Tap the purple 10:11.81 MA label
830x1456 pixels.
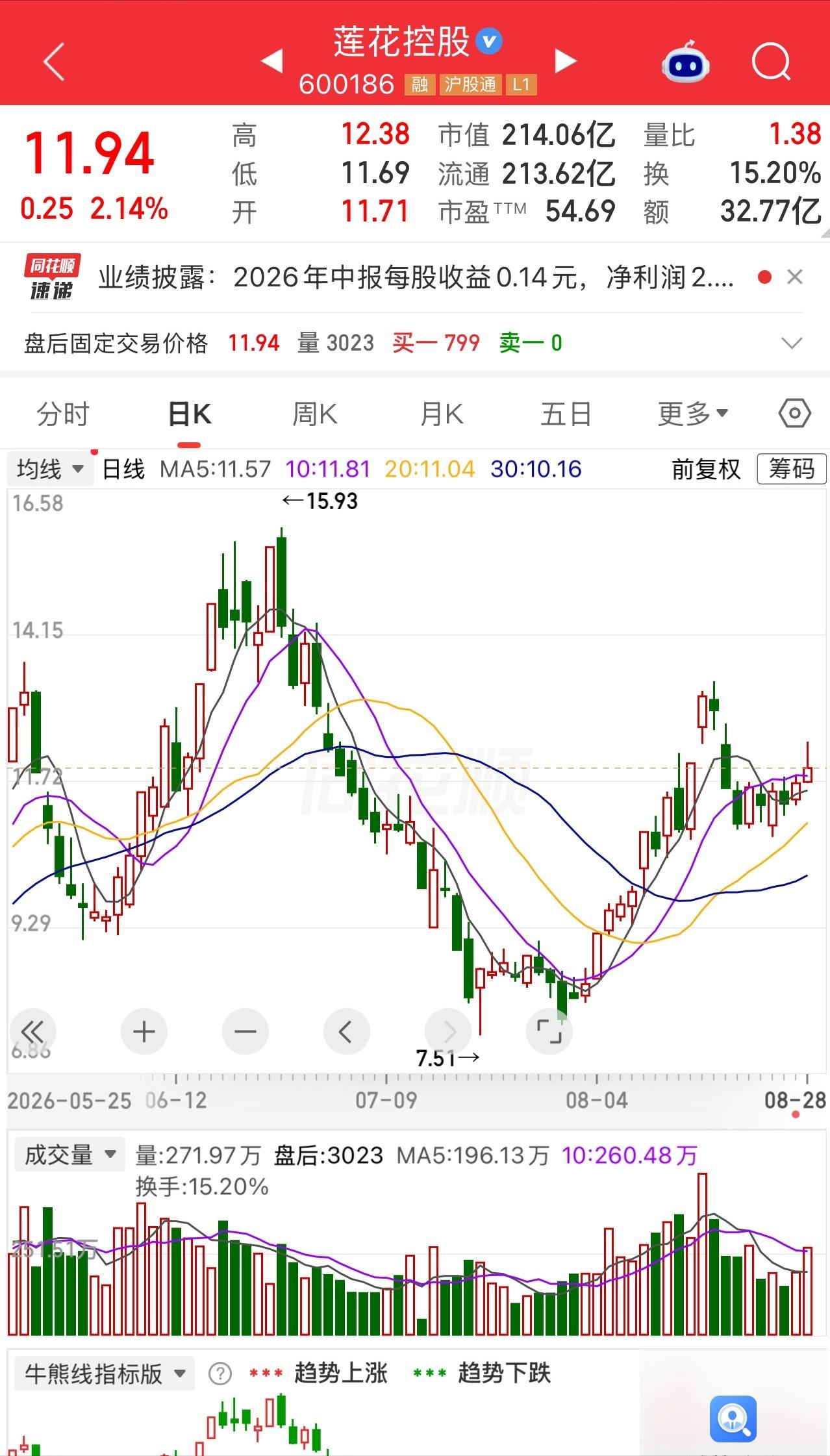pos(327,469)
